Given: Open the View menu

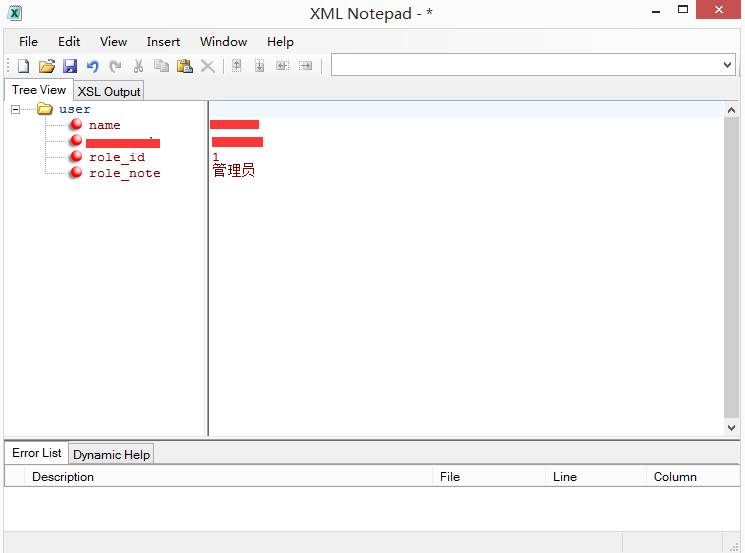Looking at the screenshot, I should pos(114,42).
